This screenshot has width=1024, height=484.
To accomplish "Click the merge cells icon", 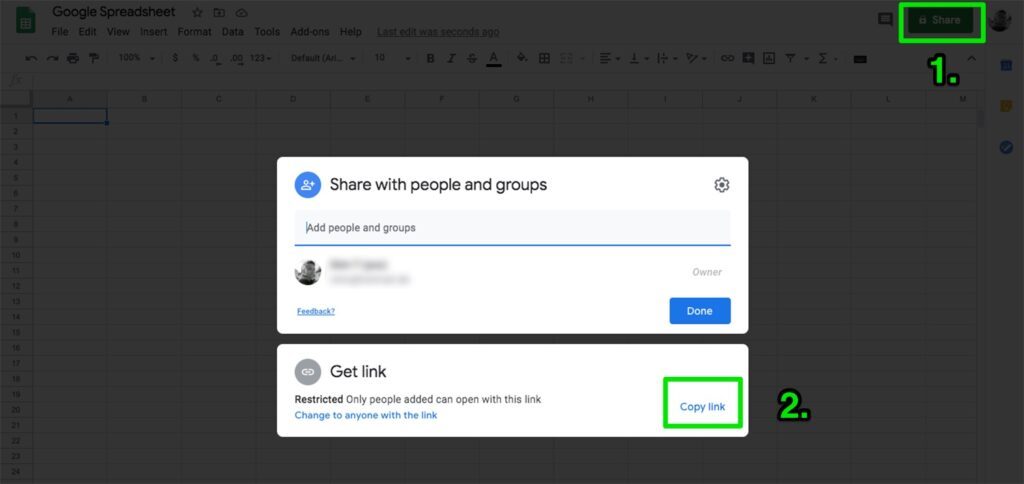I will click(566, 58).
